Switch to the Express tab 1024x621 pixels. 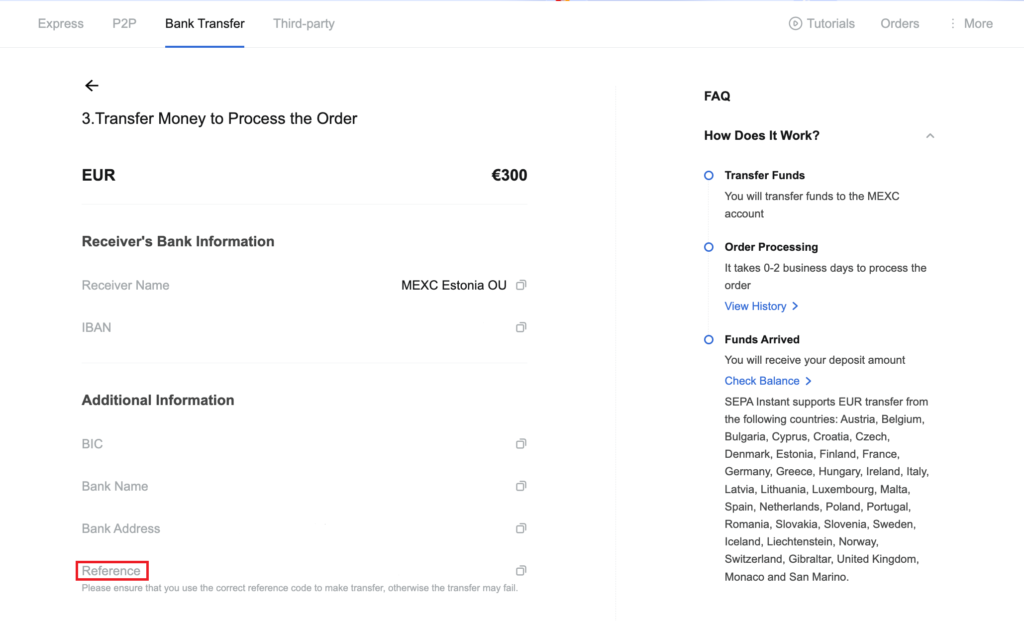pyautogui.click(x=61, y=24)
